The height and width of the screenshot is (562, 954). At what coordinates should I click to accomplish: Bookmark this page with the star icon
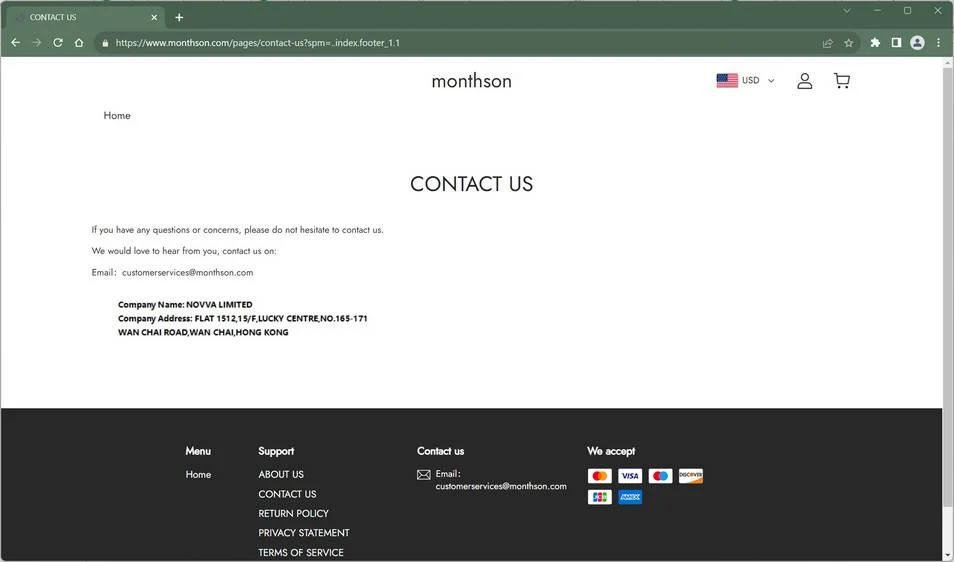click(849, 43)
